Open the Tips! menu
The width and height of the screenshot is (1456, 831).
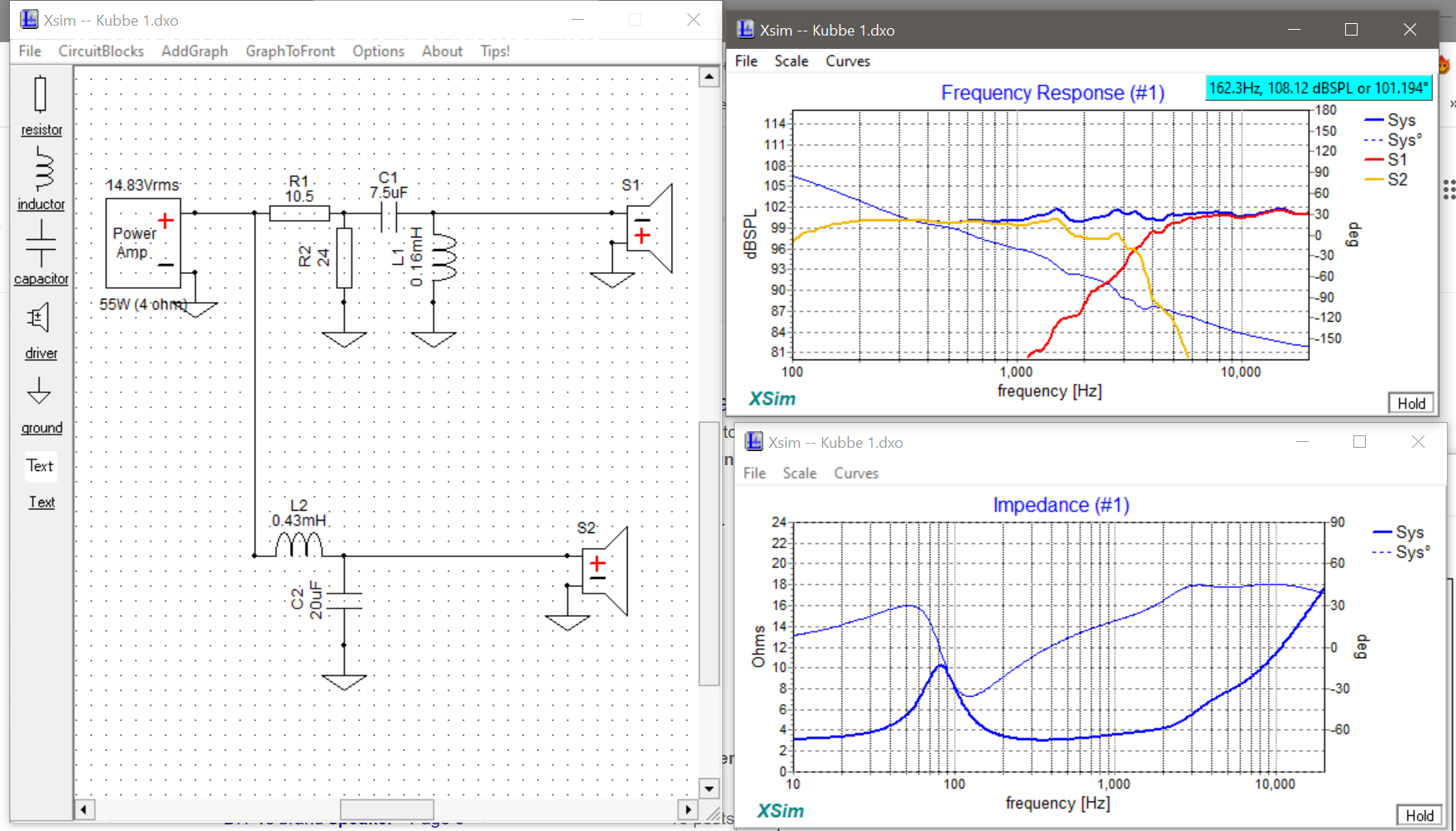[x=495, y=51]
